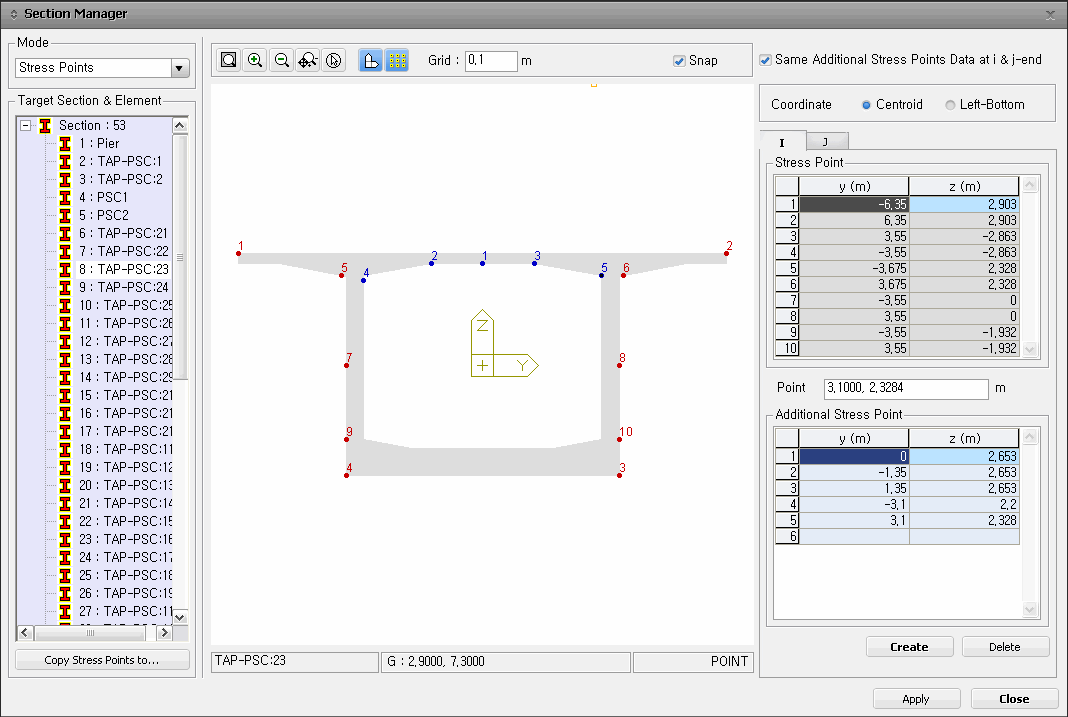The height and width of the screenshot is (717, 1068).
Task: Click the Zoom Out magnifier icon
Action: point(281,61)
